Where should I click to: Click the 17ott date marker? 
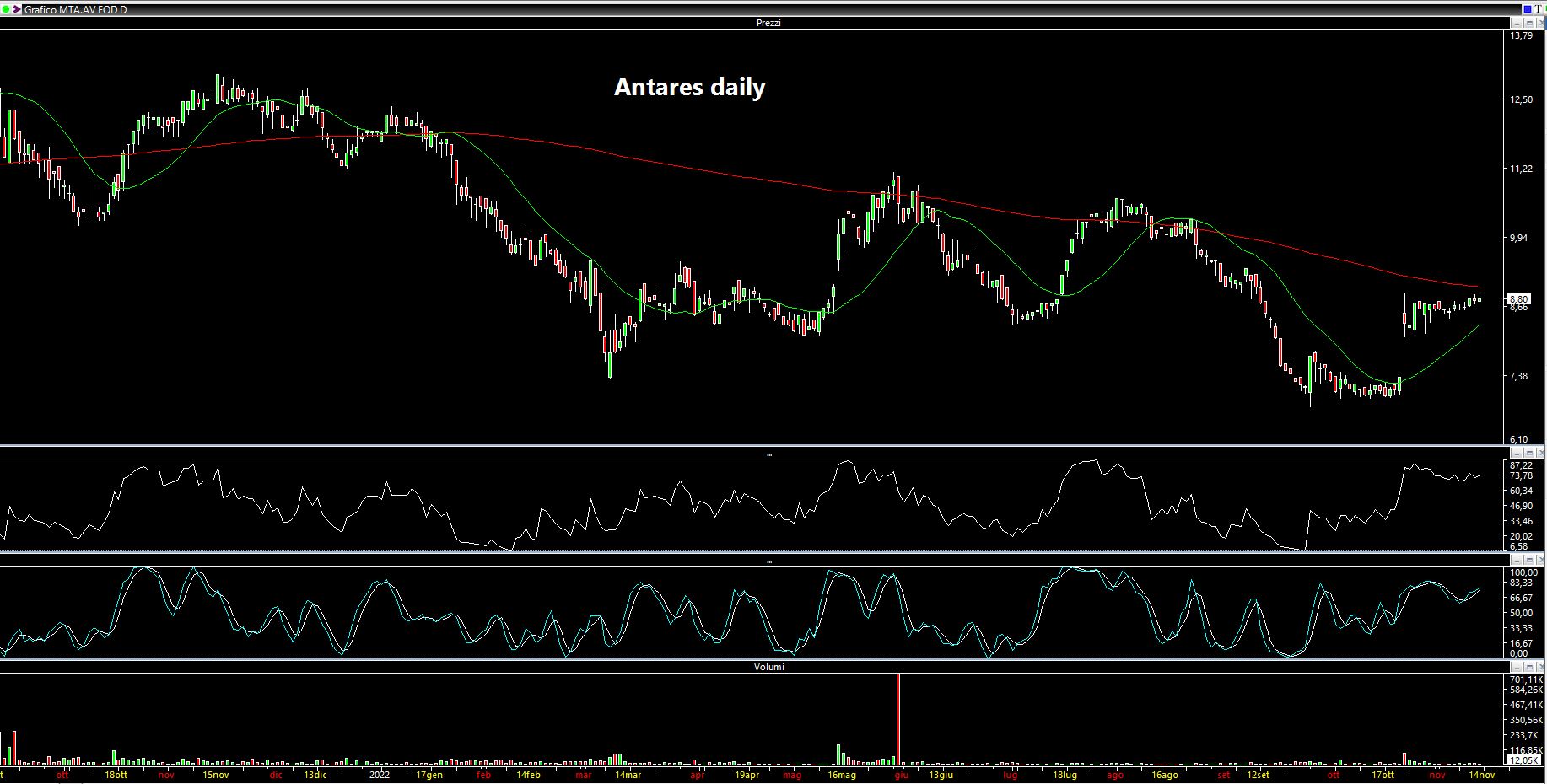(x=1383, y=775)
